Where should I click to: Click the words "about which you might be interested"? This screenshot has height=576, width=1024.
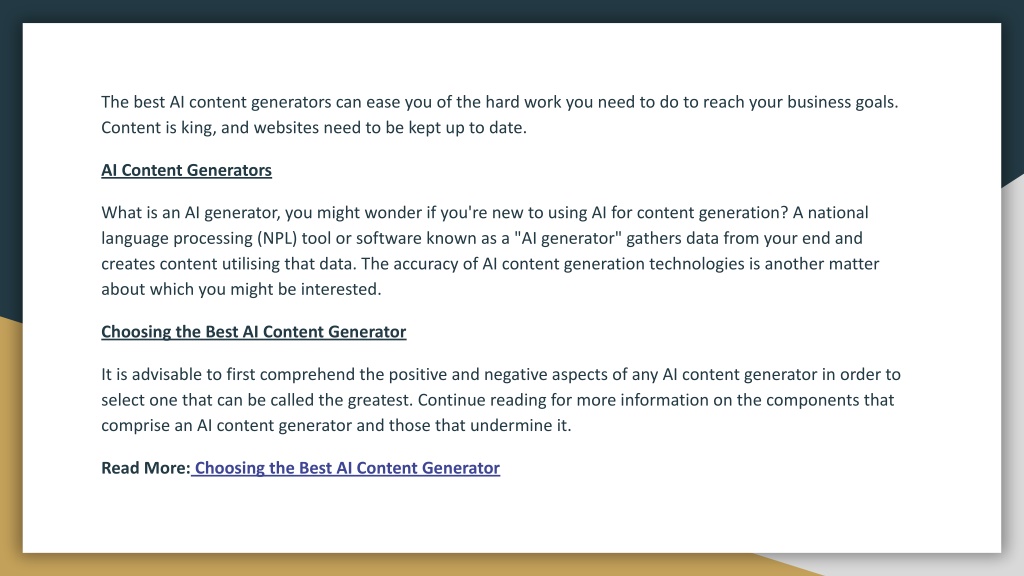click(241, 289)
